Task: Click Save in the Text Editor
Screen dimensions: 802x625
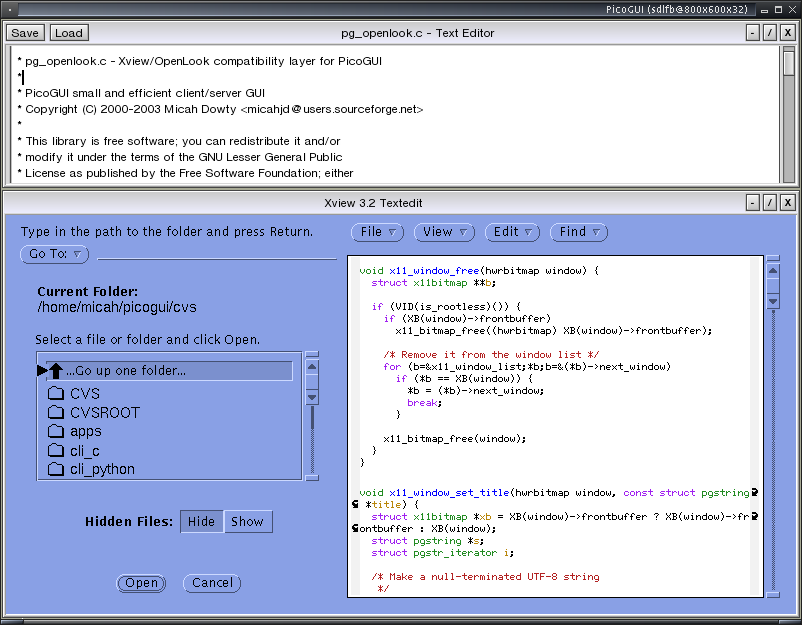Action: coord(25,33)
